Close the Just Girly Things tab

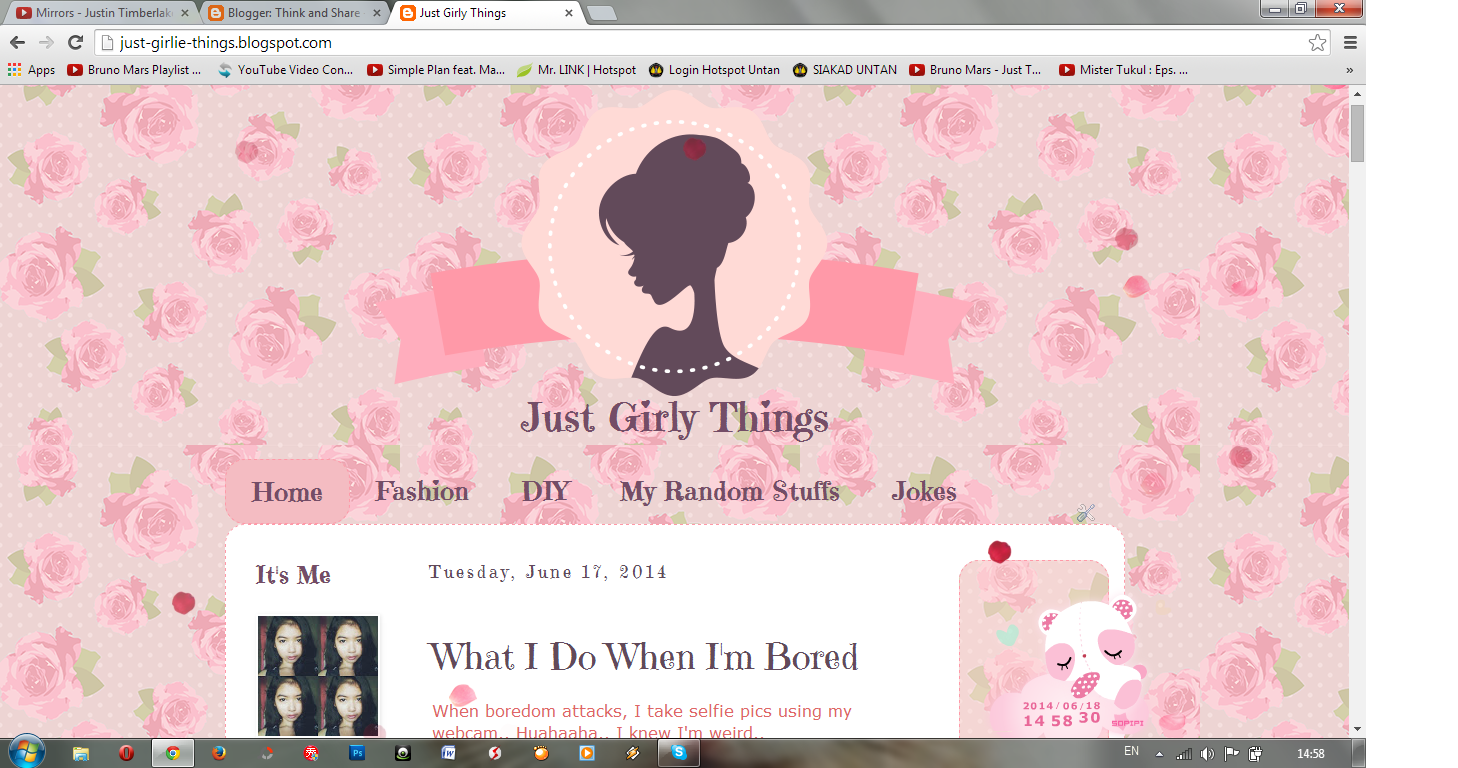569,13
